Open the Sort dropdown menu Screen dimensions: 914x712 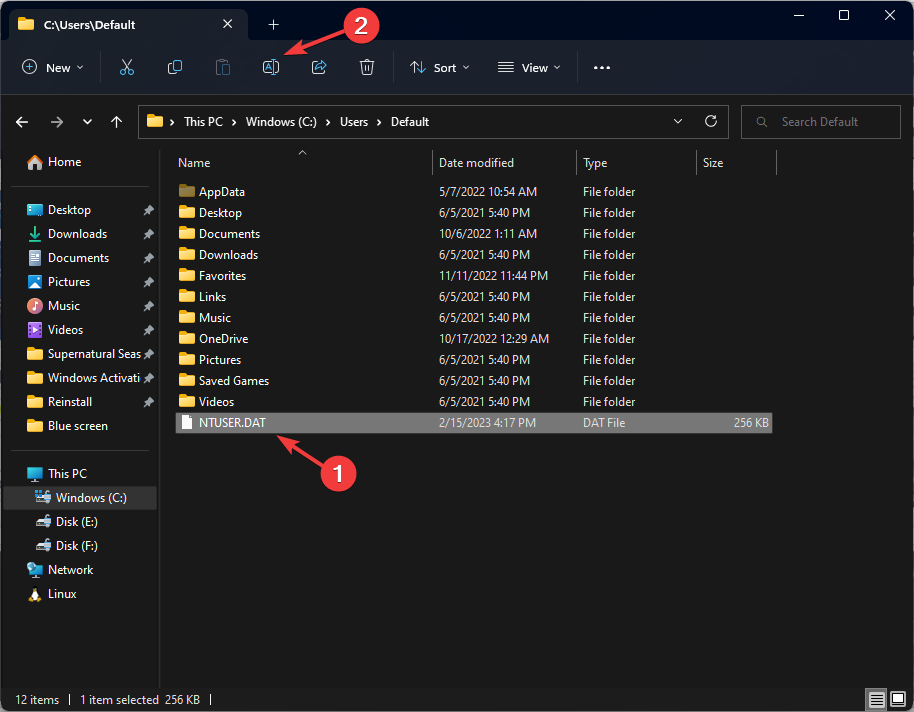pos(440,68)
